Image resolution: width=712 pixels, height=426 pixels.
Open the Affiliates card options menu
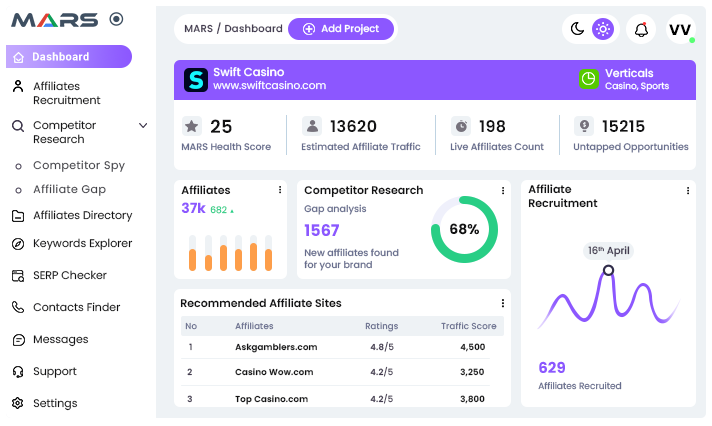pos(279,190)
